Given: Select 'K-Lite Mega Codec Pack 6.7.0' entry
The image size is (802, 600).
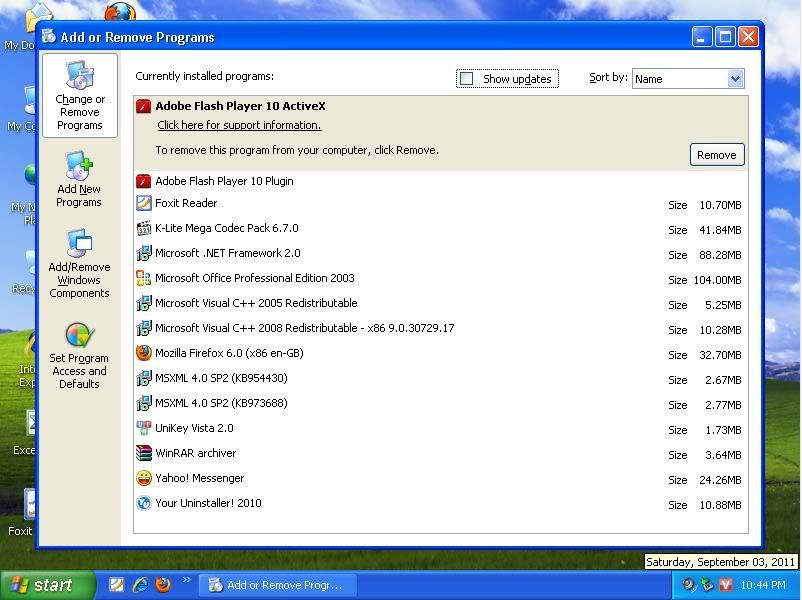Looking at the screenshot, I should 227,228.
